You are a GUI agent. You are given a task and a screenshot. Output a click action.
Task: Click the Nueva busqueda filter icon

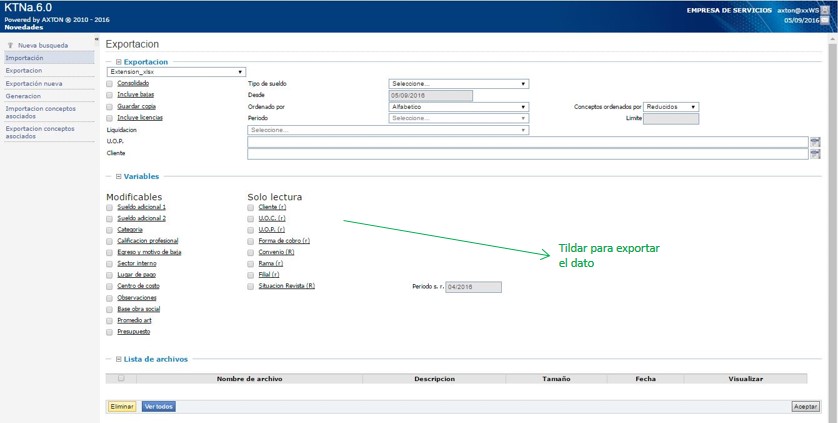[10, 45]
